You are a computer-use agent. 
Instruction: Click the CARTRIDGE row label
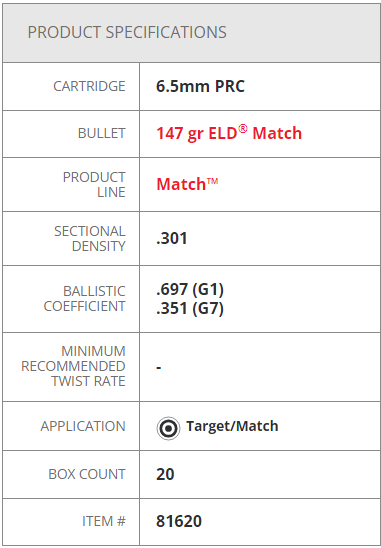tap(89, 86)
